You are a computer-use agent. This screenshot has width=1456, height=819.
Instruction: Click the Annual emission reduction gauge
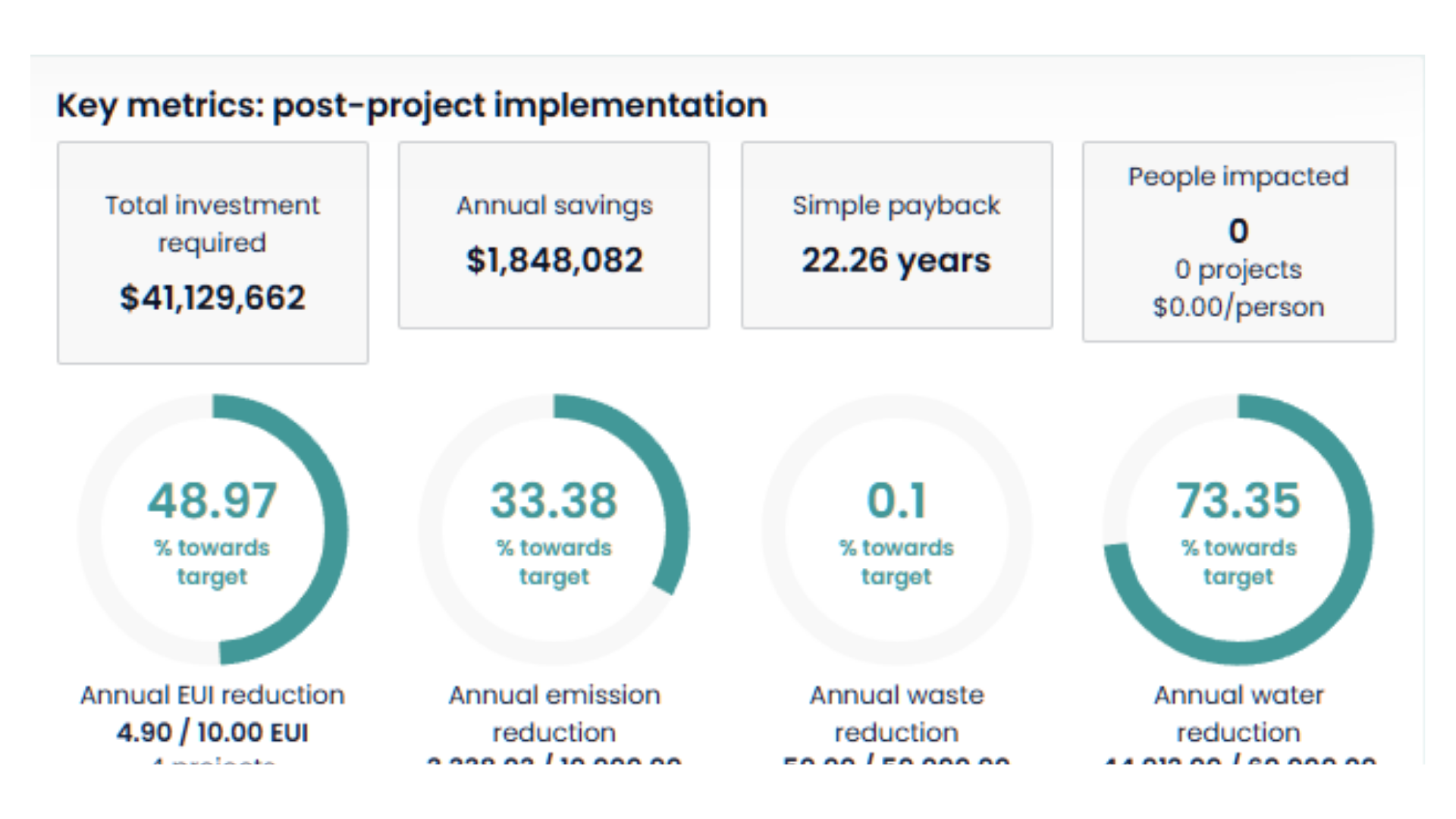coord(556,529)
